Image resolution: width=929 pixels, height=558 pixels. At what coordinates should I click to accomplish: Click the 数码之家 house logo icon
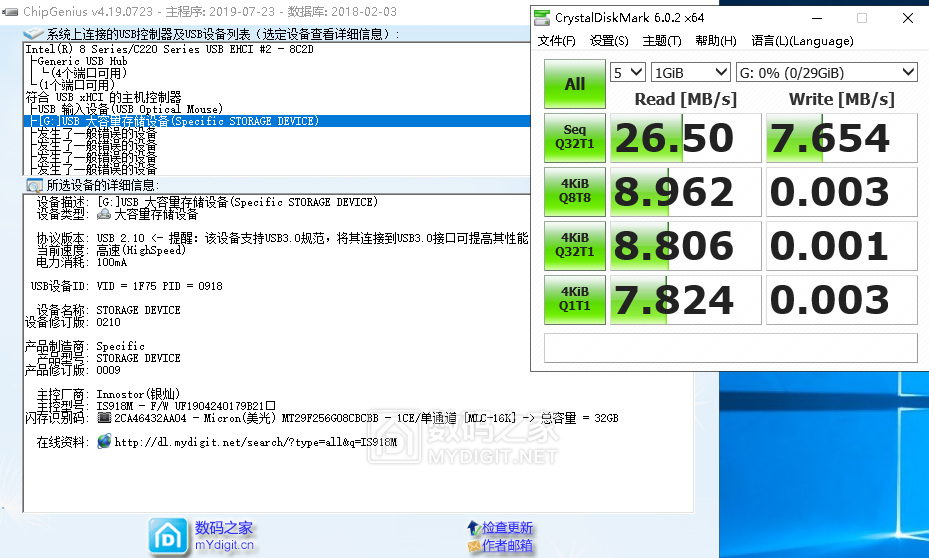(168, 537)
